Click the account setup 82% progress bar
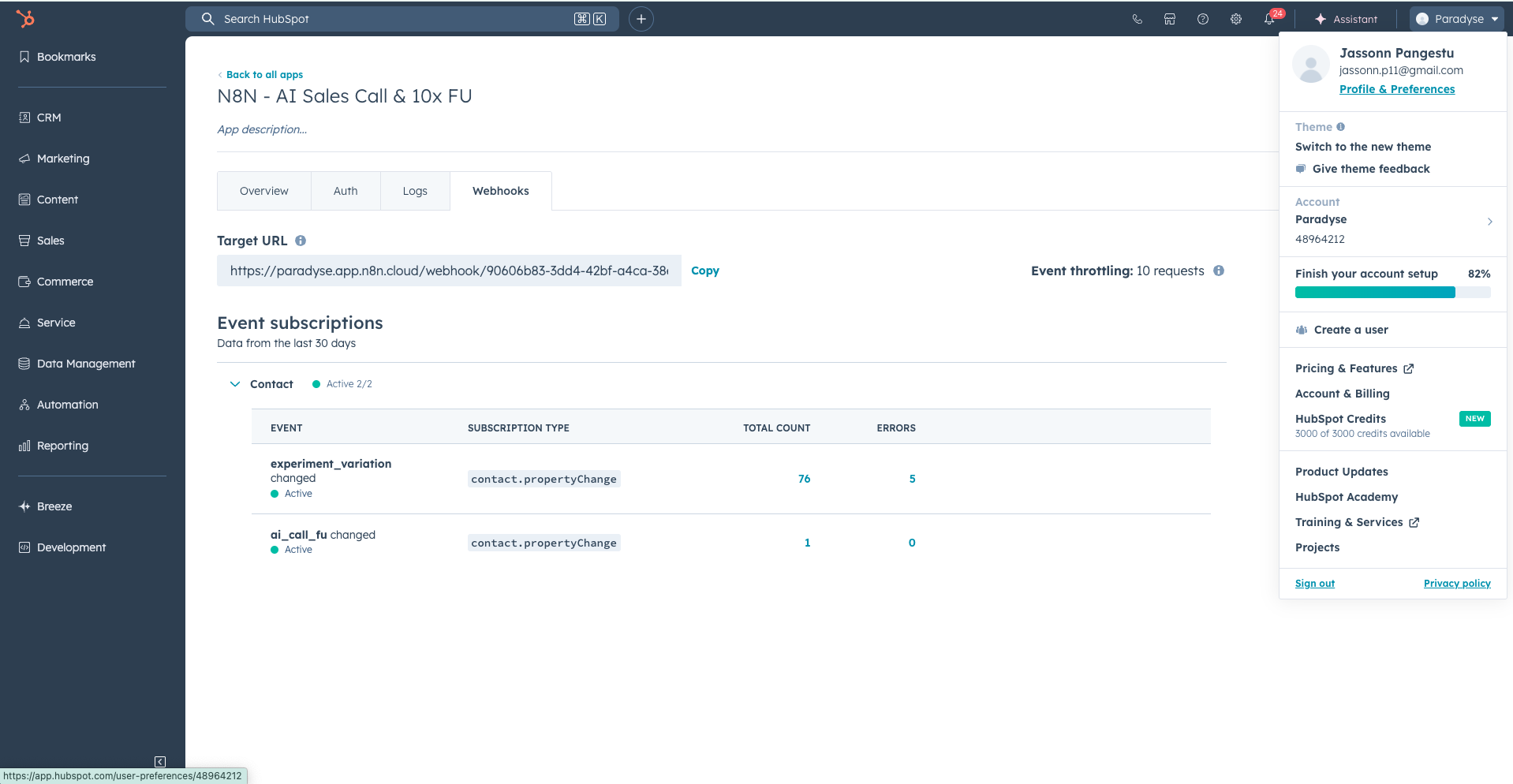 pyautogui.click(x=1392, y=292)
